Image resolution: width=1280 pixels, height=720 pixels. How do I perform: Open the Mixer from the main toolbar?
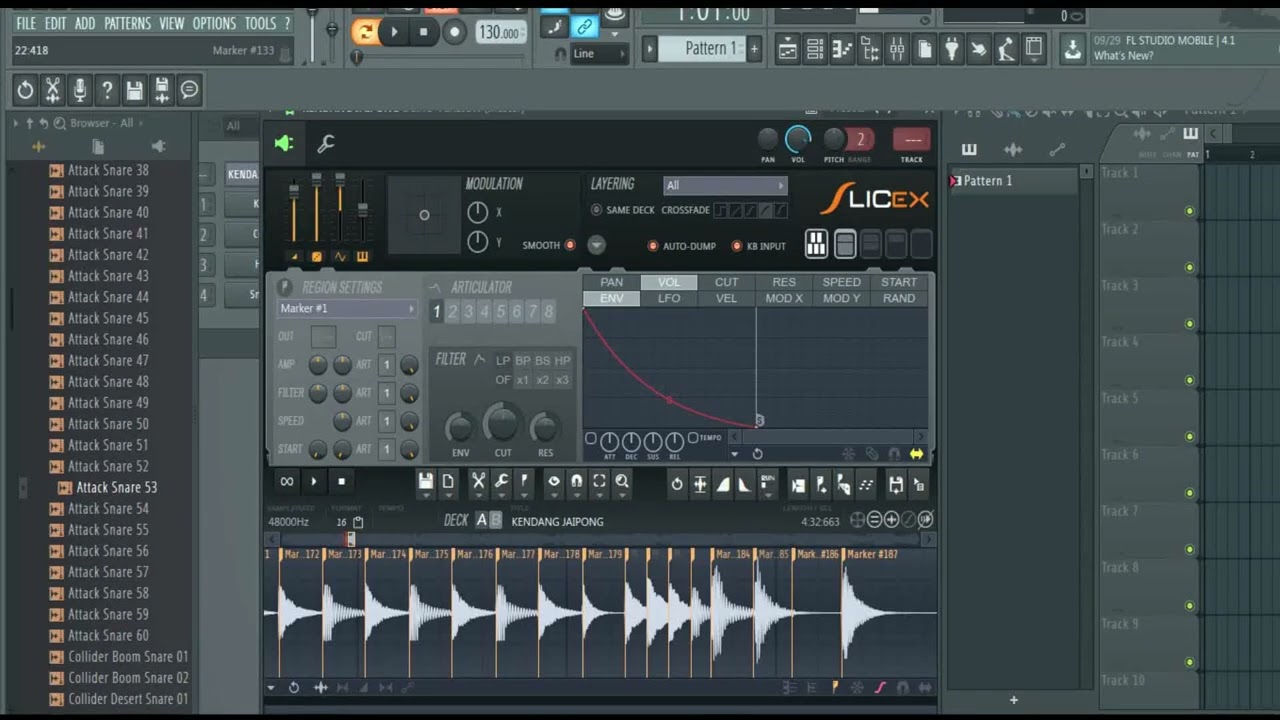[897, 48]
